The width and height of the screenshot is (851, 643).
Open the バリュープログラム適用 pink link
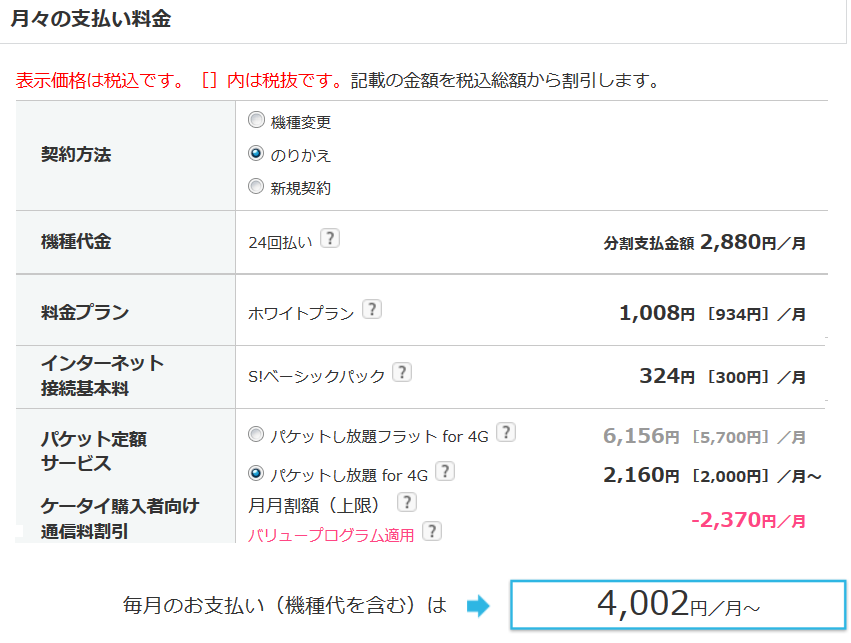(x=331, y=534)
